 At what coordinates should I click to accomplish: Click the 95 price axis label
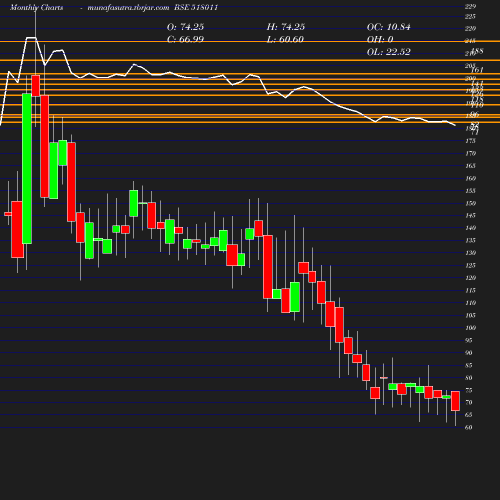[x=469, y=340]
